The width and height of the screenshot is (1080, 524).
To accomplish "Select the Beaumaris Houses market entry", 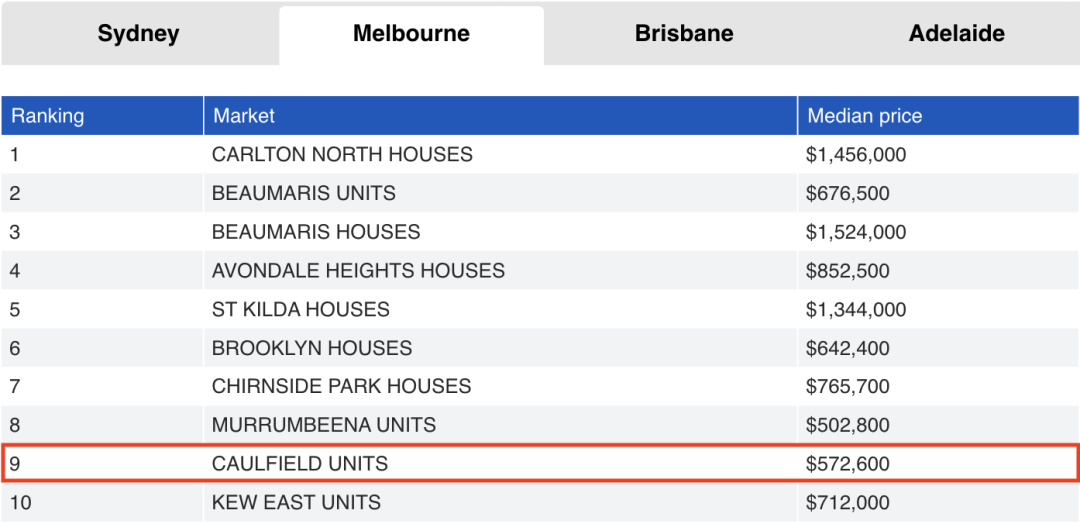I will click(316, 232).
